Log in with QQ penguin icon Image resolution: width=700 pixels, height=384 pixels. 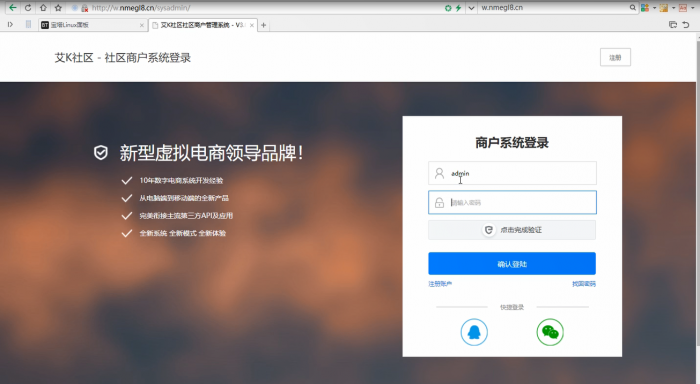(x=474, y=332)
